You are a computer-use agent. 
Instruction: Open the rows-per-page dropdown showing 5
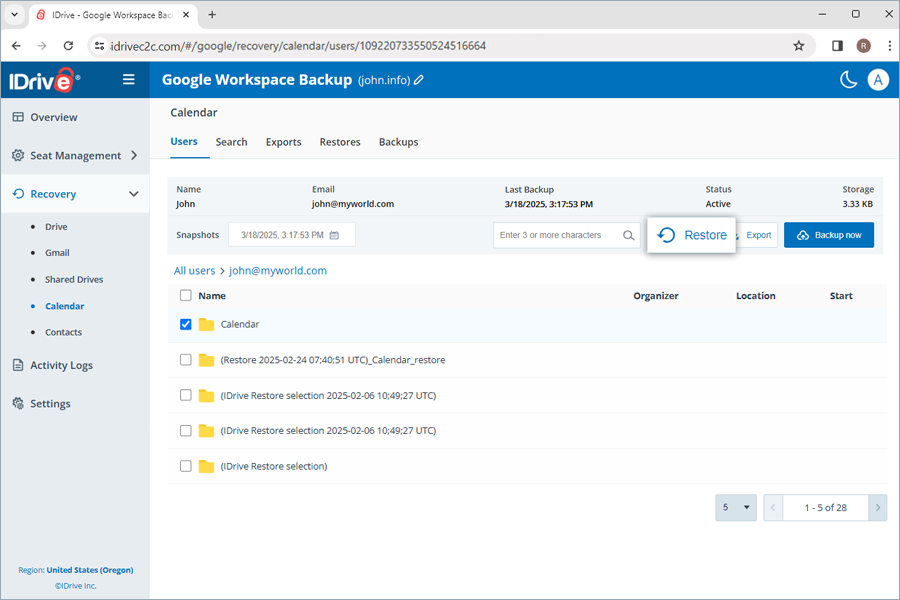736,508
